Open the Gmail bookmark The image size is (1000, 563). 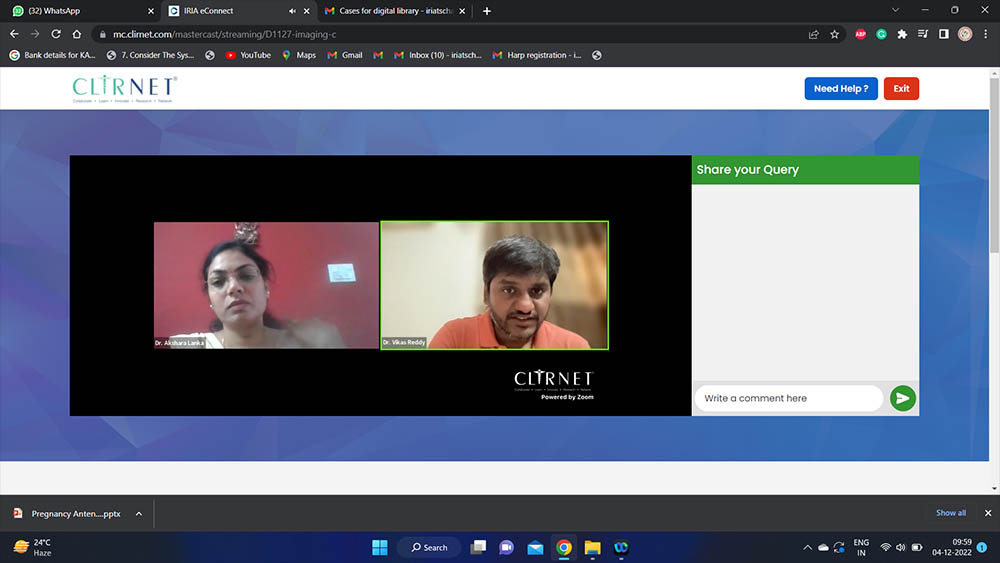click(x=345, y=55)
